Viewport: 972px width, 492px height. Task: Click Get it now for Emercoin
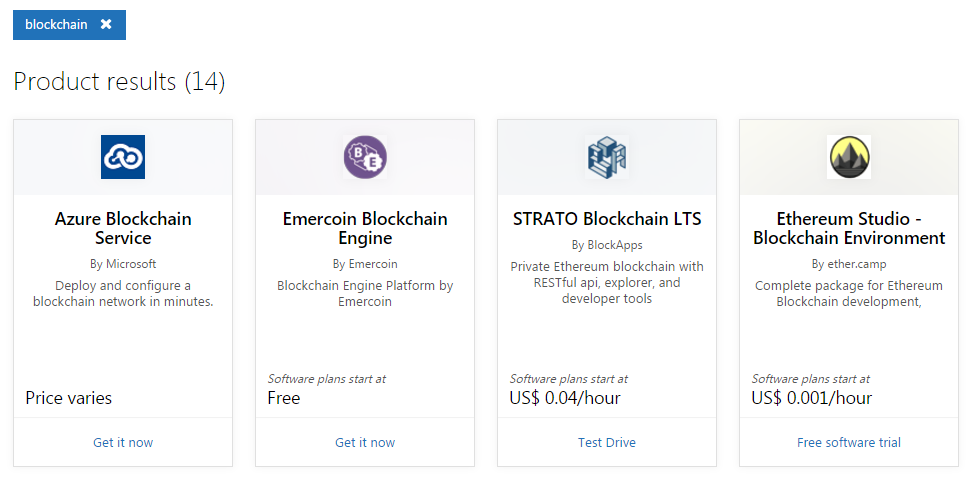point(365,442)
